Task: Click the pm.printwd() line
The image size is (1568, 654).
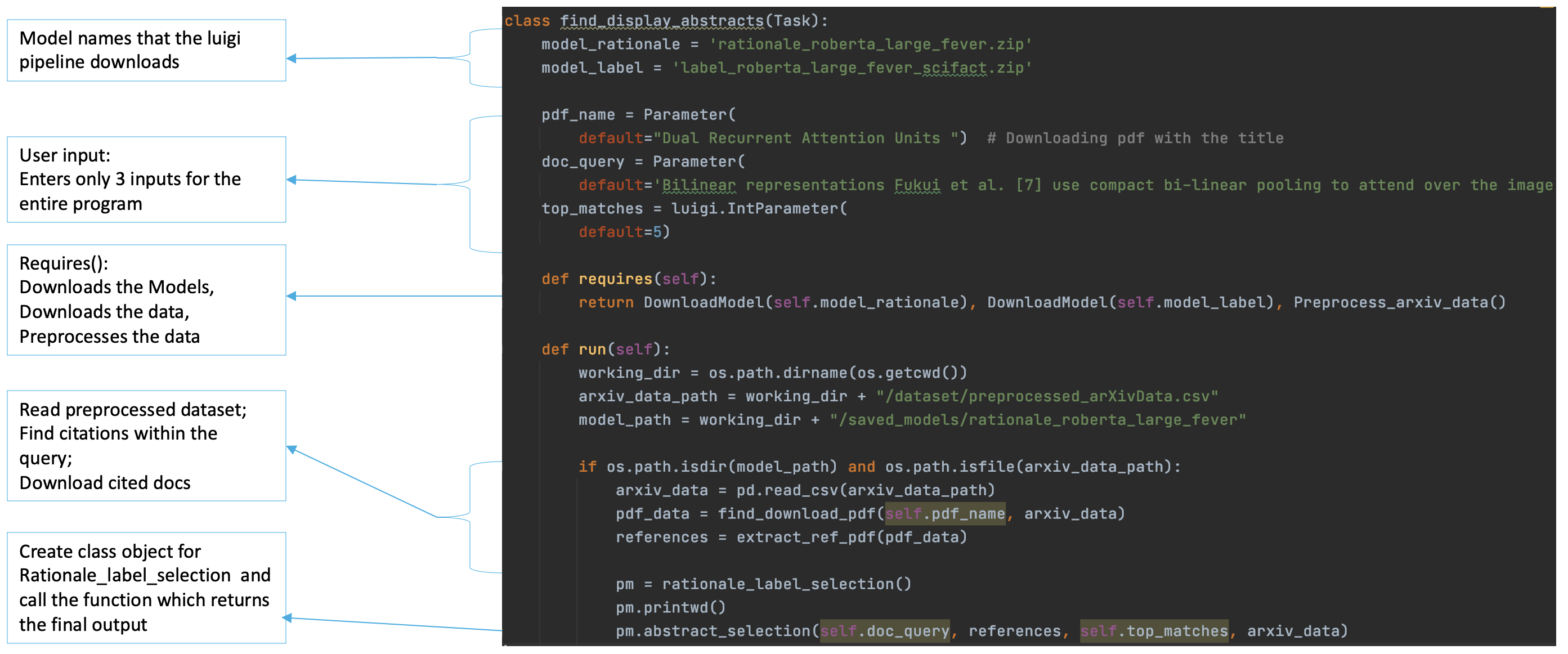Action: click(670, 608)
